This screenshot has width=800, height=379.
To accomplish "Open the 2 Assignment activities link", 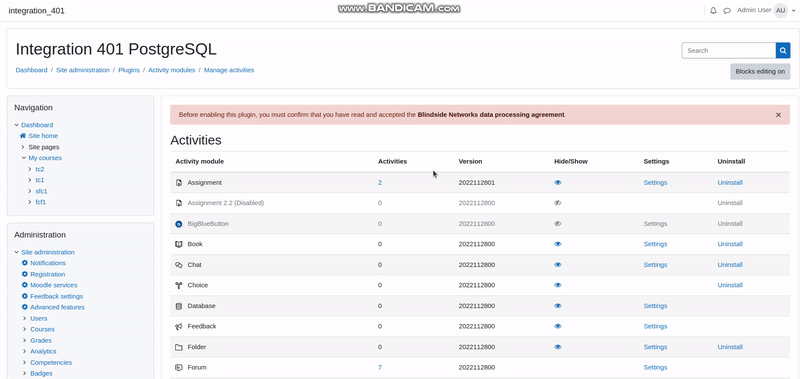I will (380, 183).
